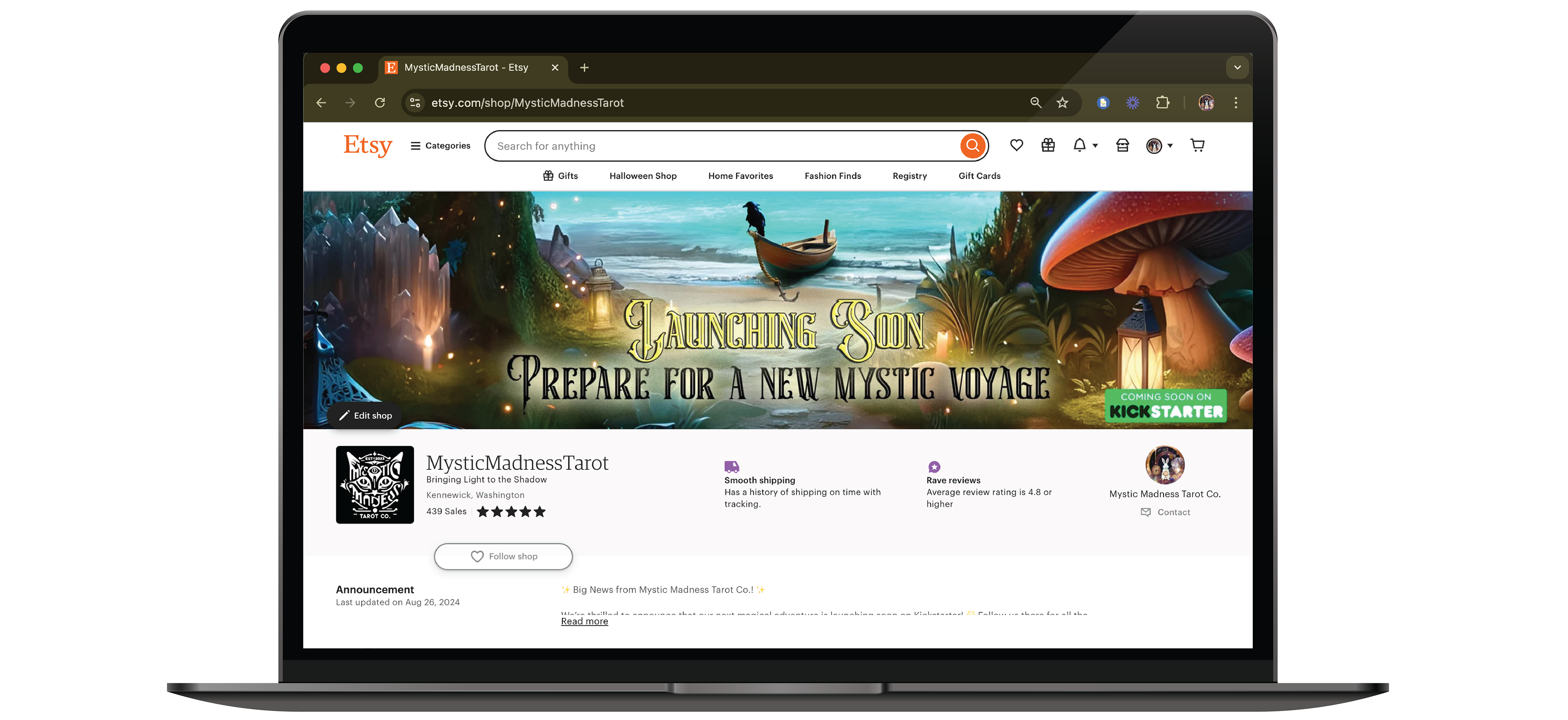
Task: Click the Smooth shipping truck icon
Action: pyautogui.click(x=732, y=467)
